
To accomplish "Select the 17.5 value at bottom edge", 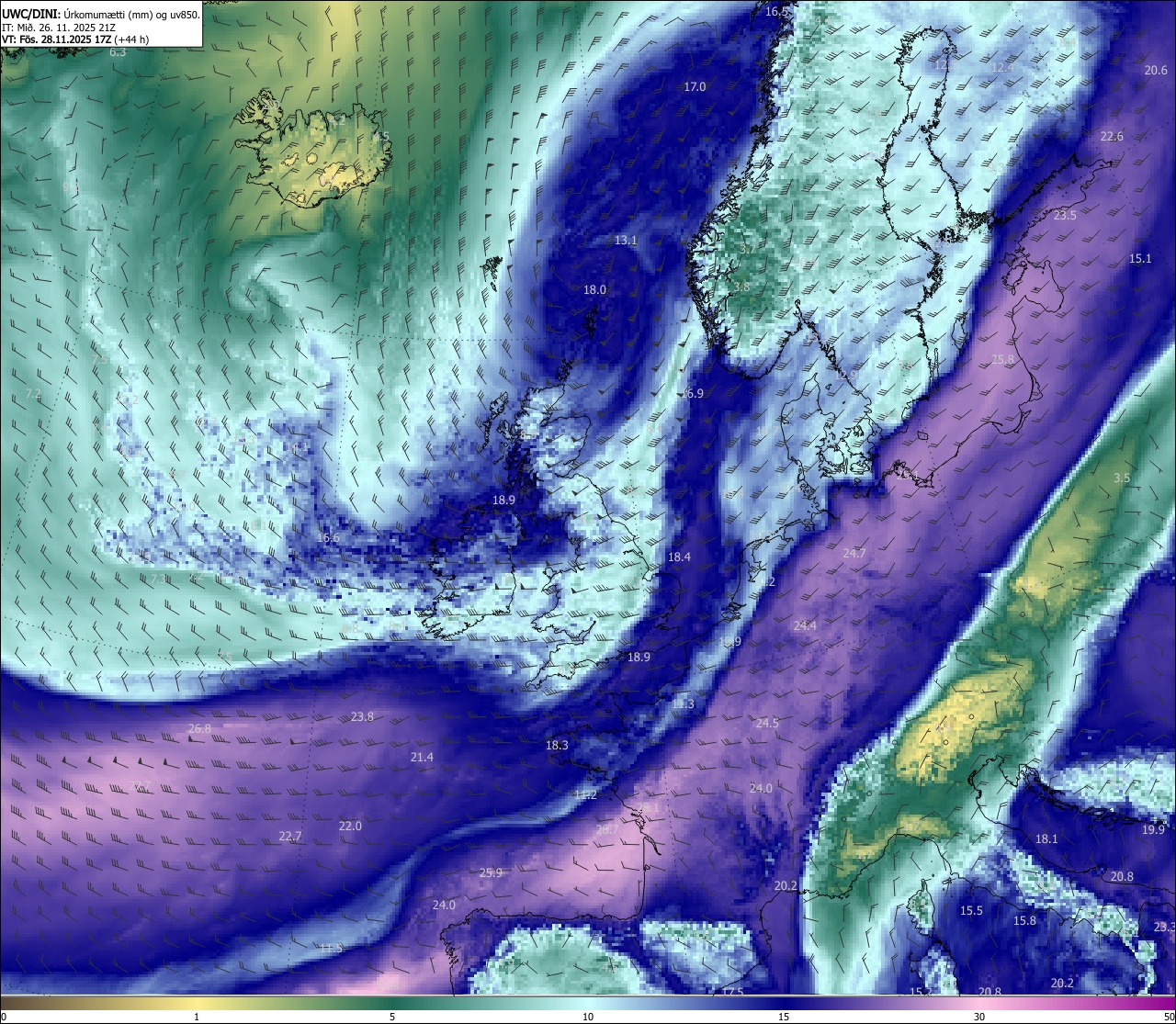I will coord(732,992).
